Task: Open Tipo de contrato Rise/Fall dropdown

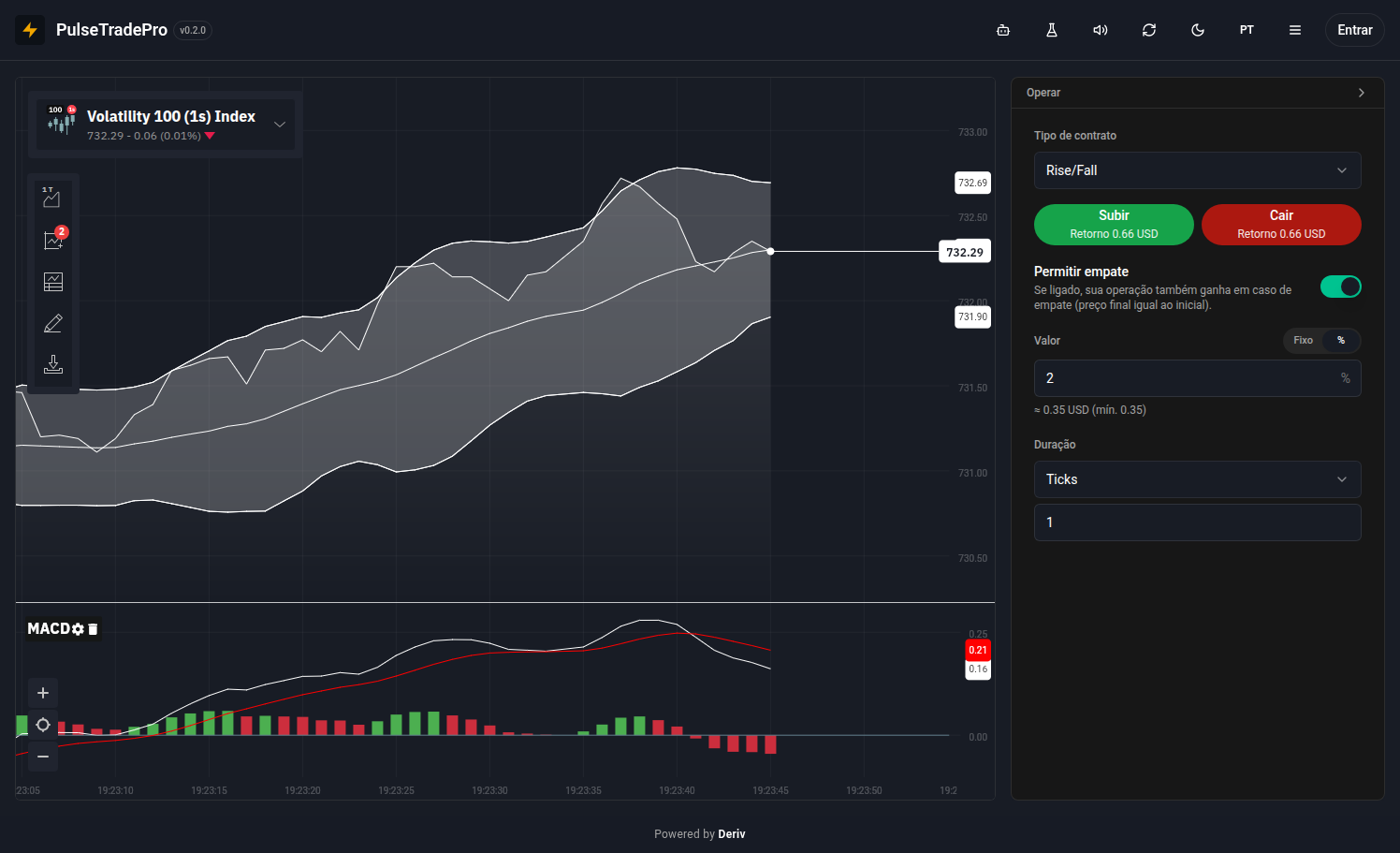Action: pyautogui.click(x=1197, y=170)
